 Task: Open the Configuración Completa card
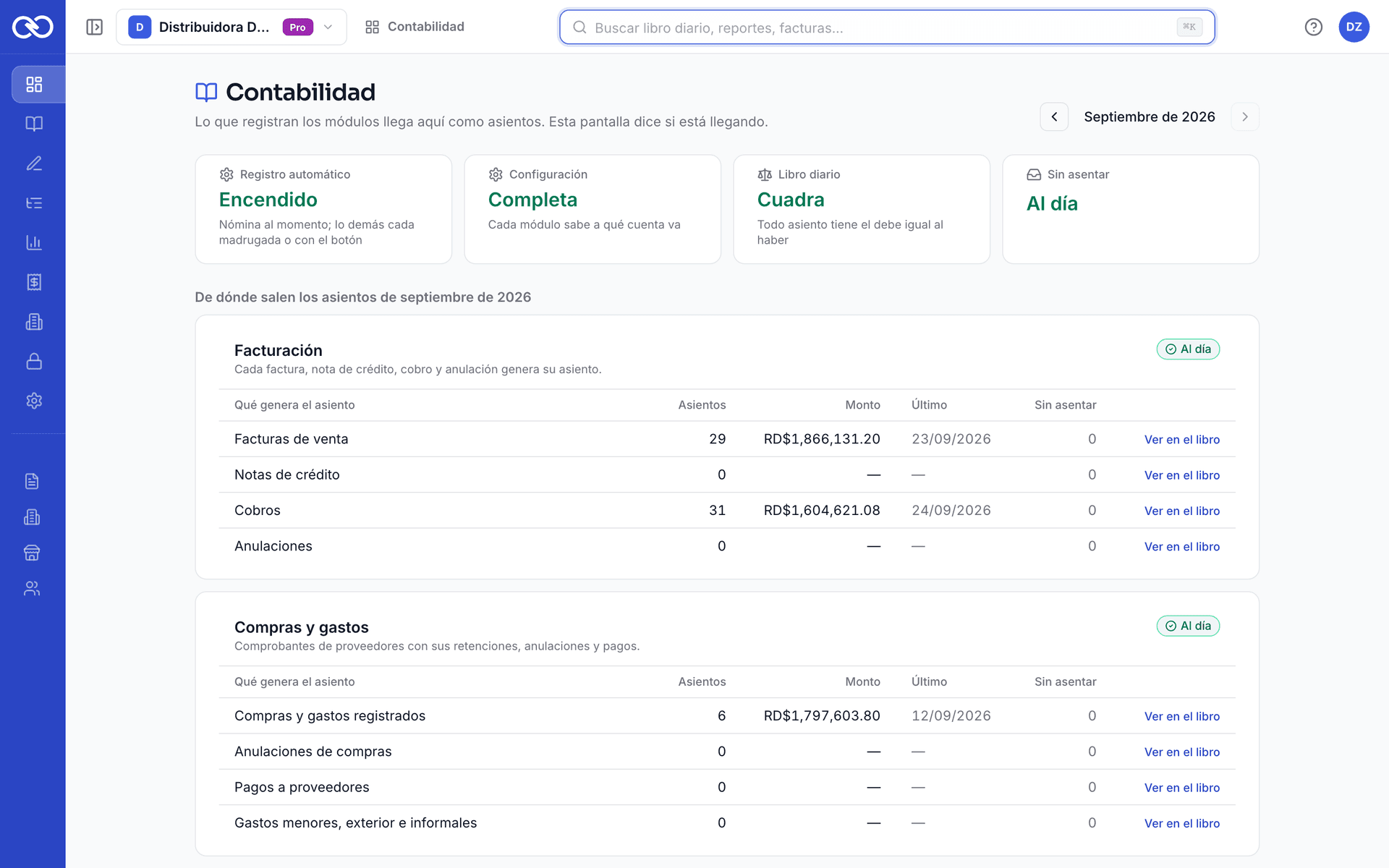pyautogui.click(x=592, y=209)
